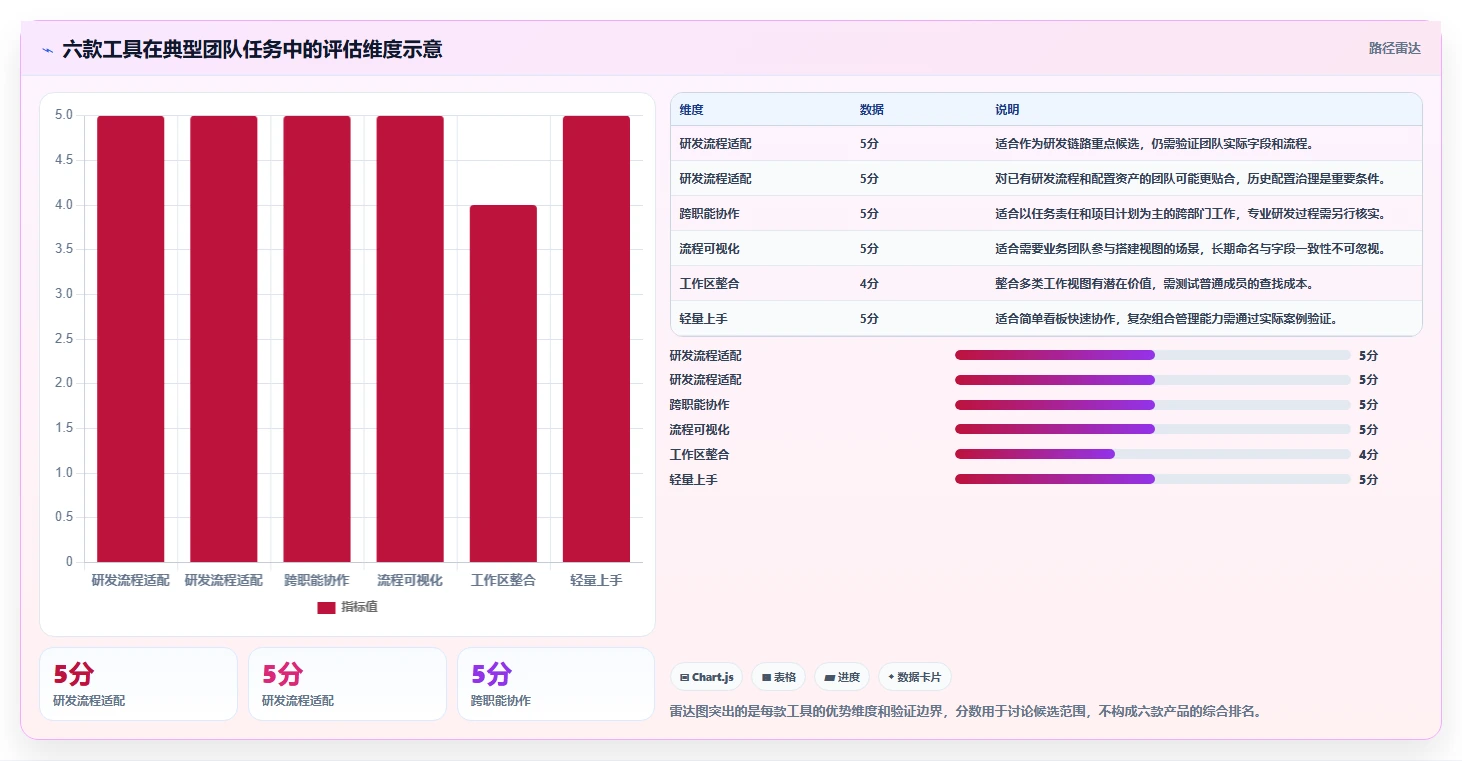
Task: Click the description starting 对已有研发流程和配置资产
Action: coord(1190,179)
